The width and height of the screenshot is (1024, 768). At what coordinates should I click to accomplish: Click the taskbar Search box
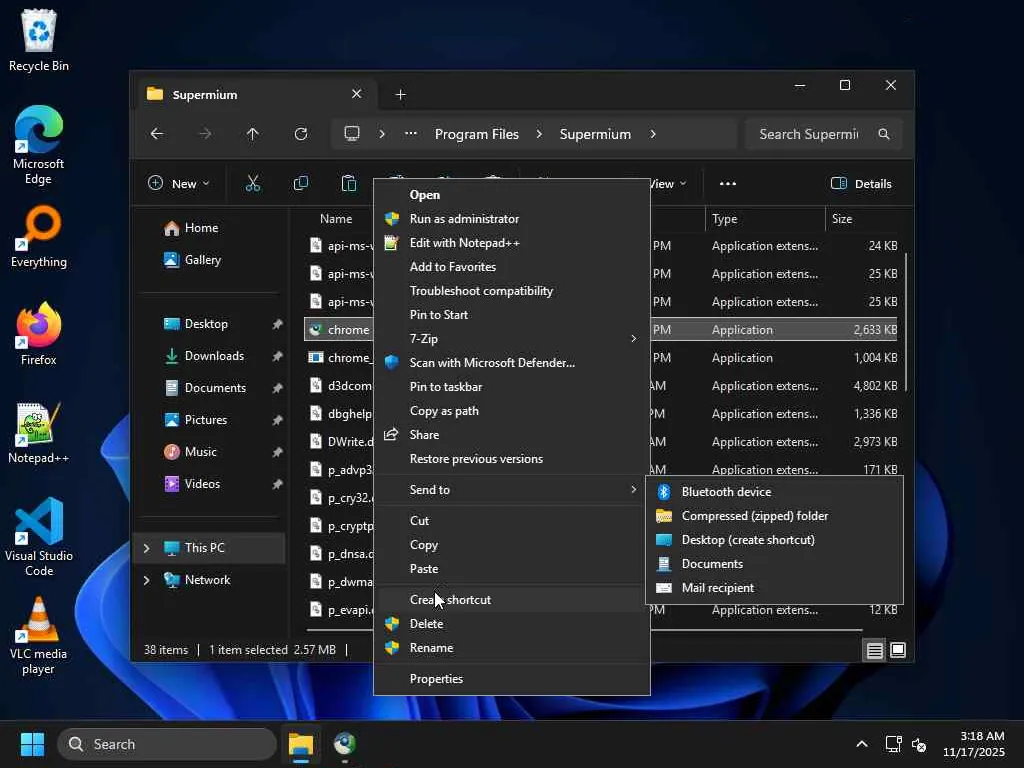coord(167,744)
